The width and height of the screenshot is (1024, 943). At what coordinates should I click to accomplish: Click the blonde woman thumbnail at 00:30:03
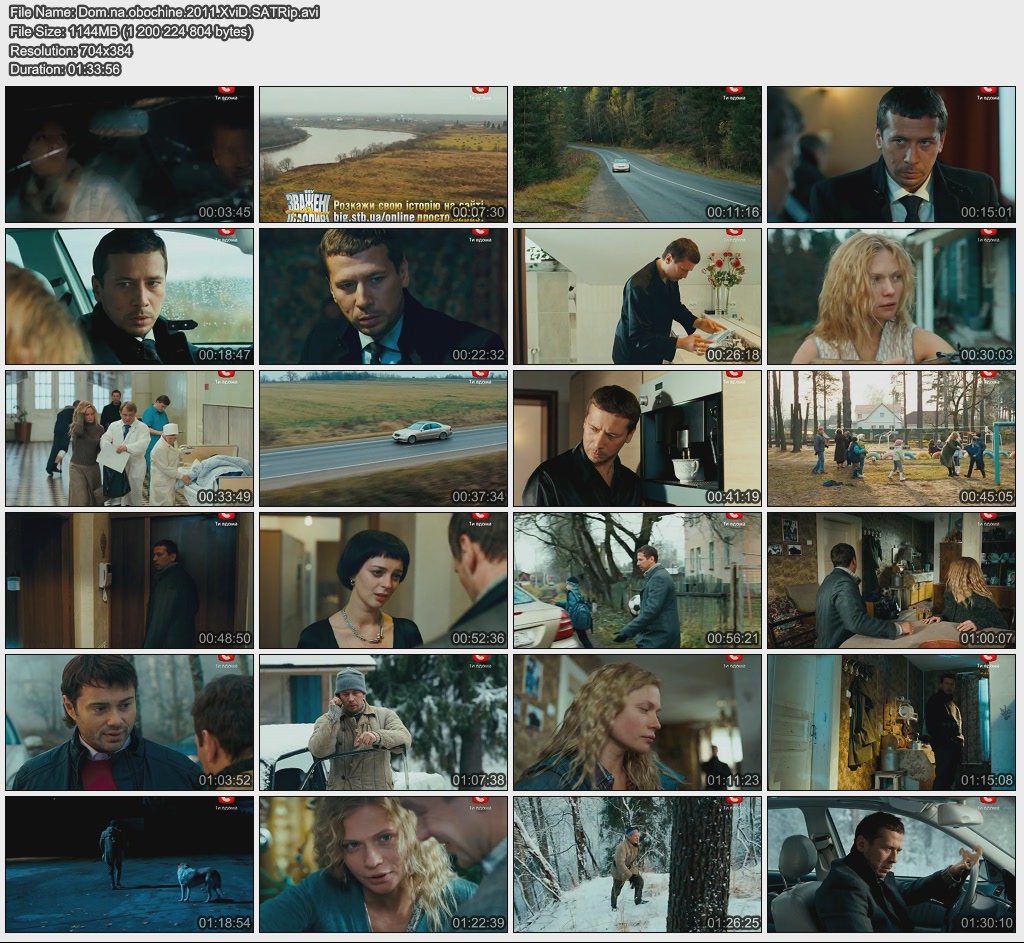tap(891, 297)
